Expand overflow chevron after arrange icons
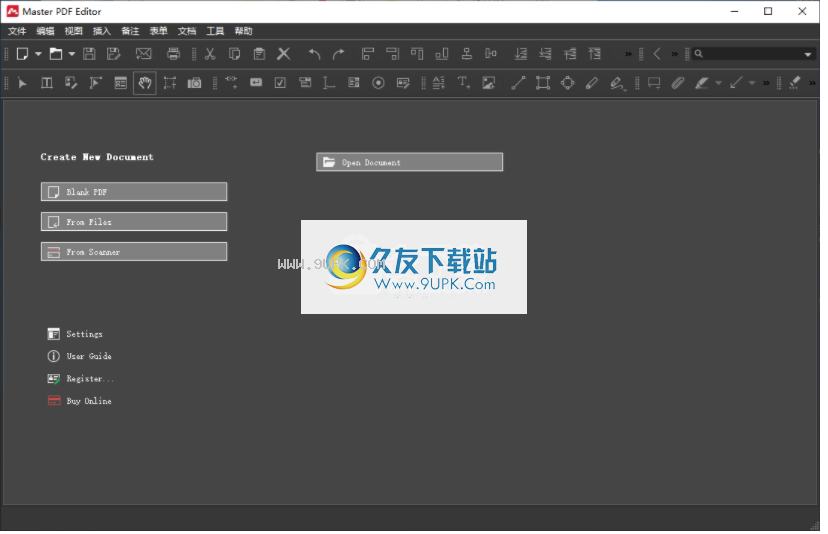Image resolution: width=828 pixels, height=534 pixels. point(628,54)
